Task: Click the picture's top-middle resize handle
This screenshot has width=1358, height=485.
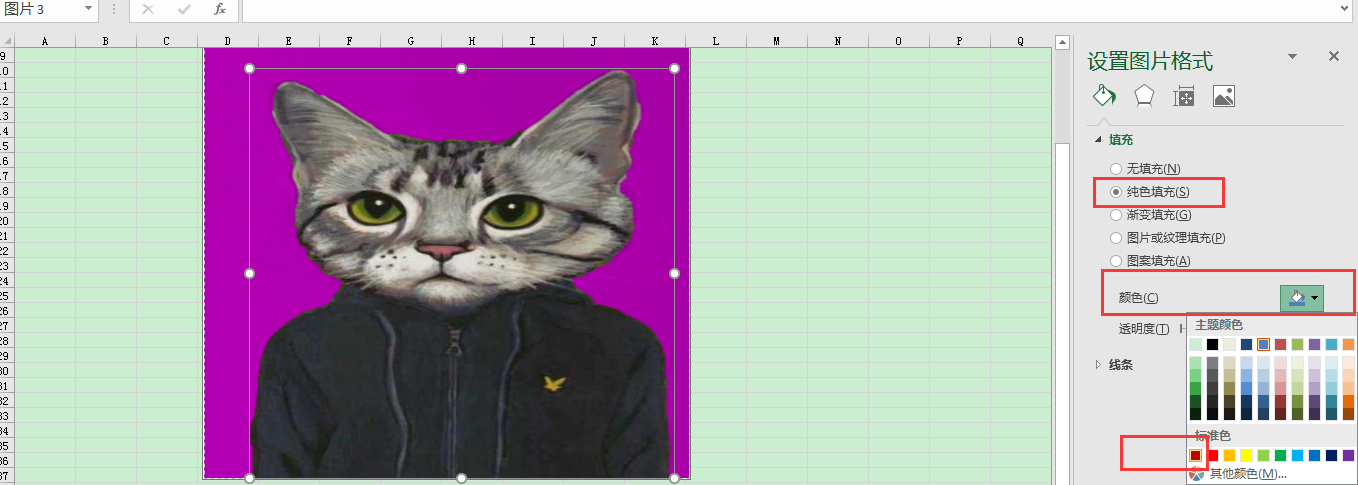Action: point(462,68)
